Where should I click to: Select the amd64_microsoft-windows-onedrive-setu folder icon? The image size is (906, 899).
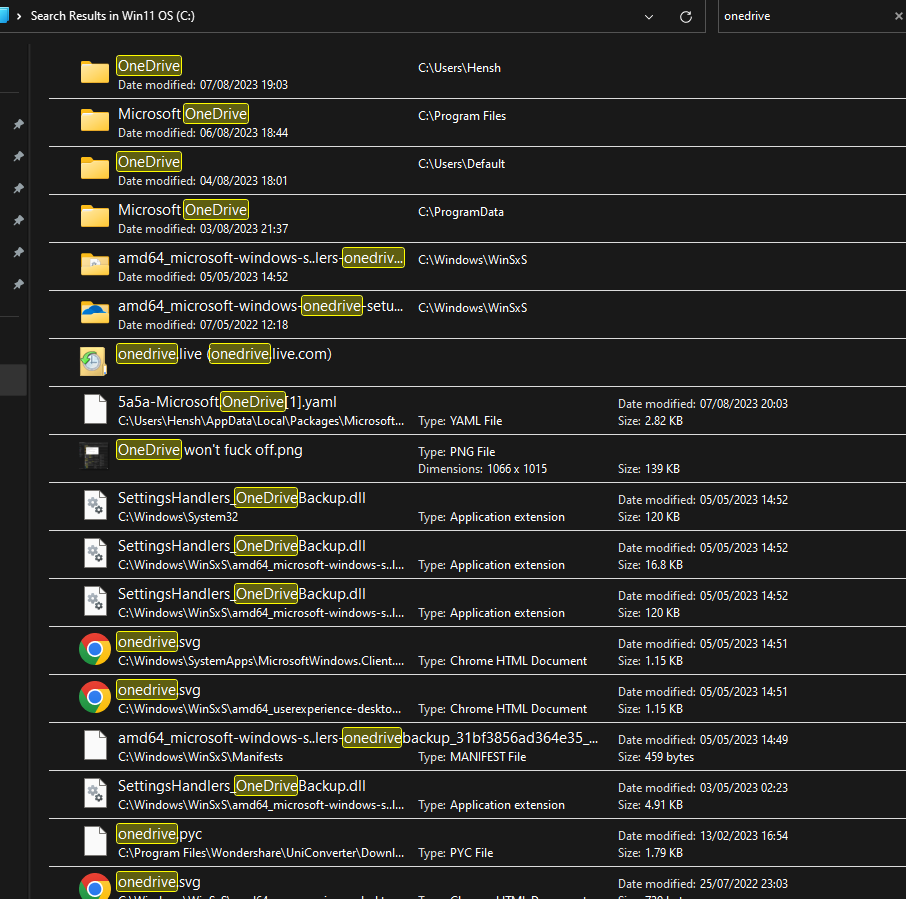point(95,313)
